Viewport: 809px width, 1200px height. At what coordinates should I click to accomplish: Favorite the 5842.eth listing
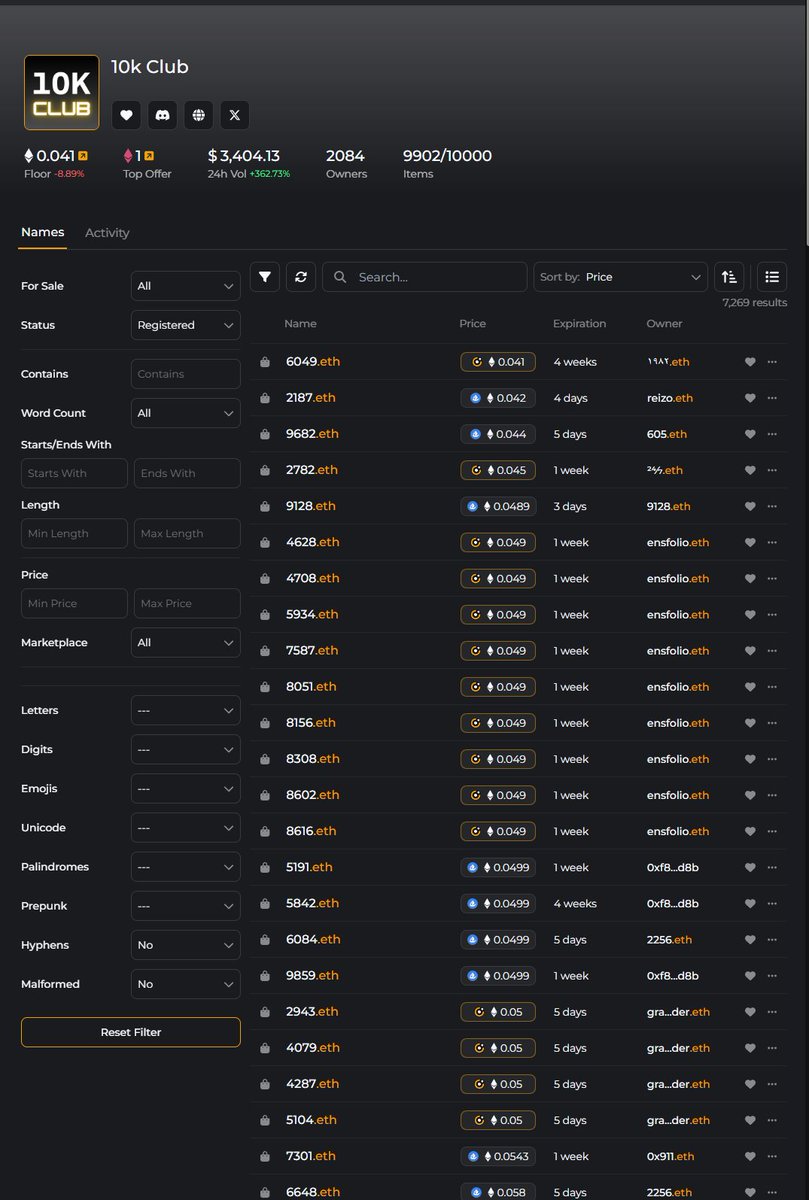(x=750, y=903)
